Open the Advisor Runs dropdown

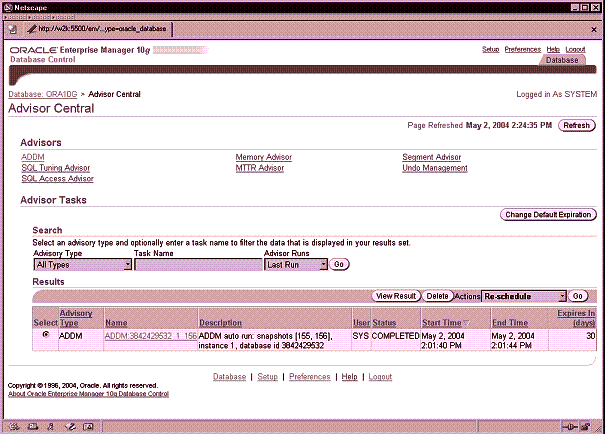(296, 265)
